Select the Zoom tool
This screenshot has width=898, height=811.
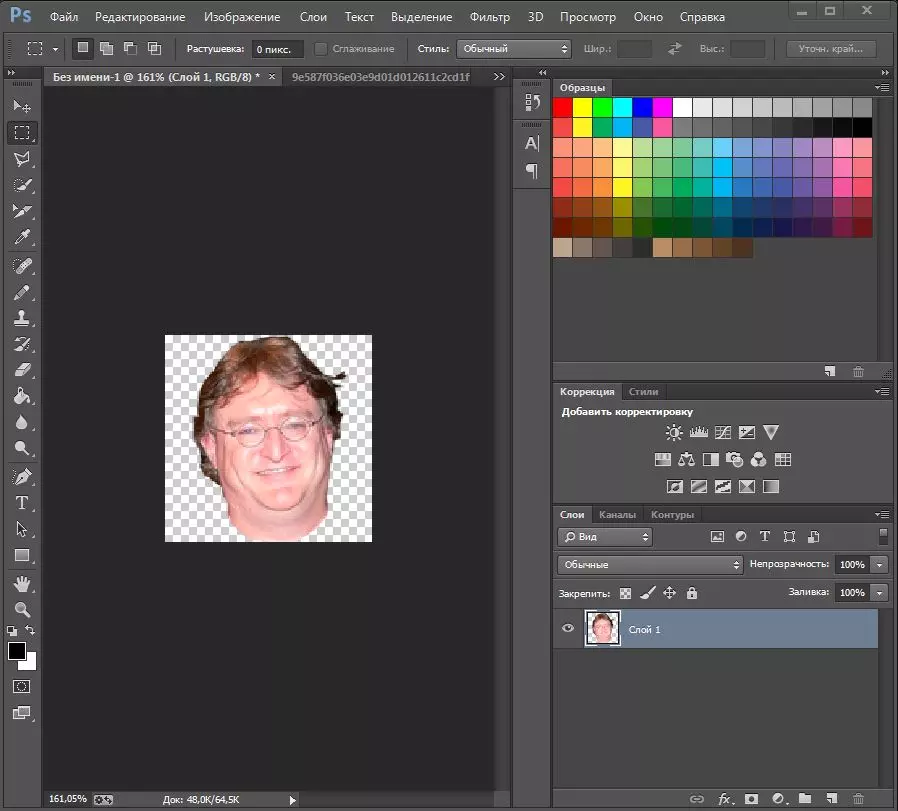pyautogui.click(x=22, y=609)
